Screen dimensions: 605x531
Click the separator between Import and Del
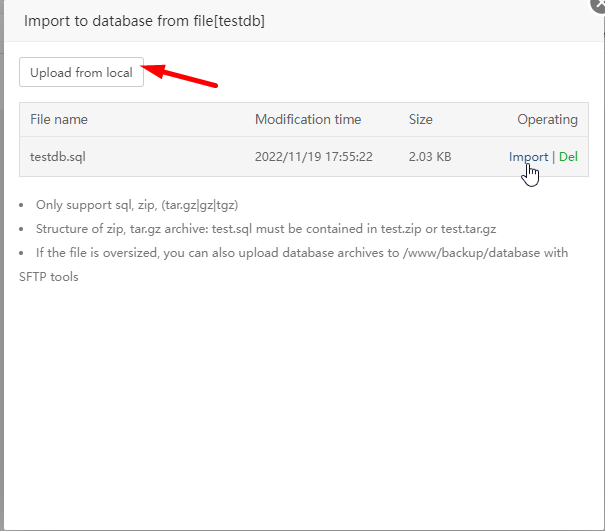(x=554, y=157)
